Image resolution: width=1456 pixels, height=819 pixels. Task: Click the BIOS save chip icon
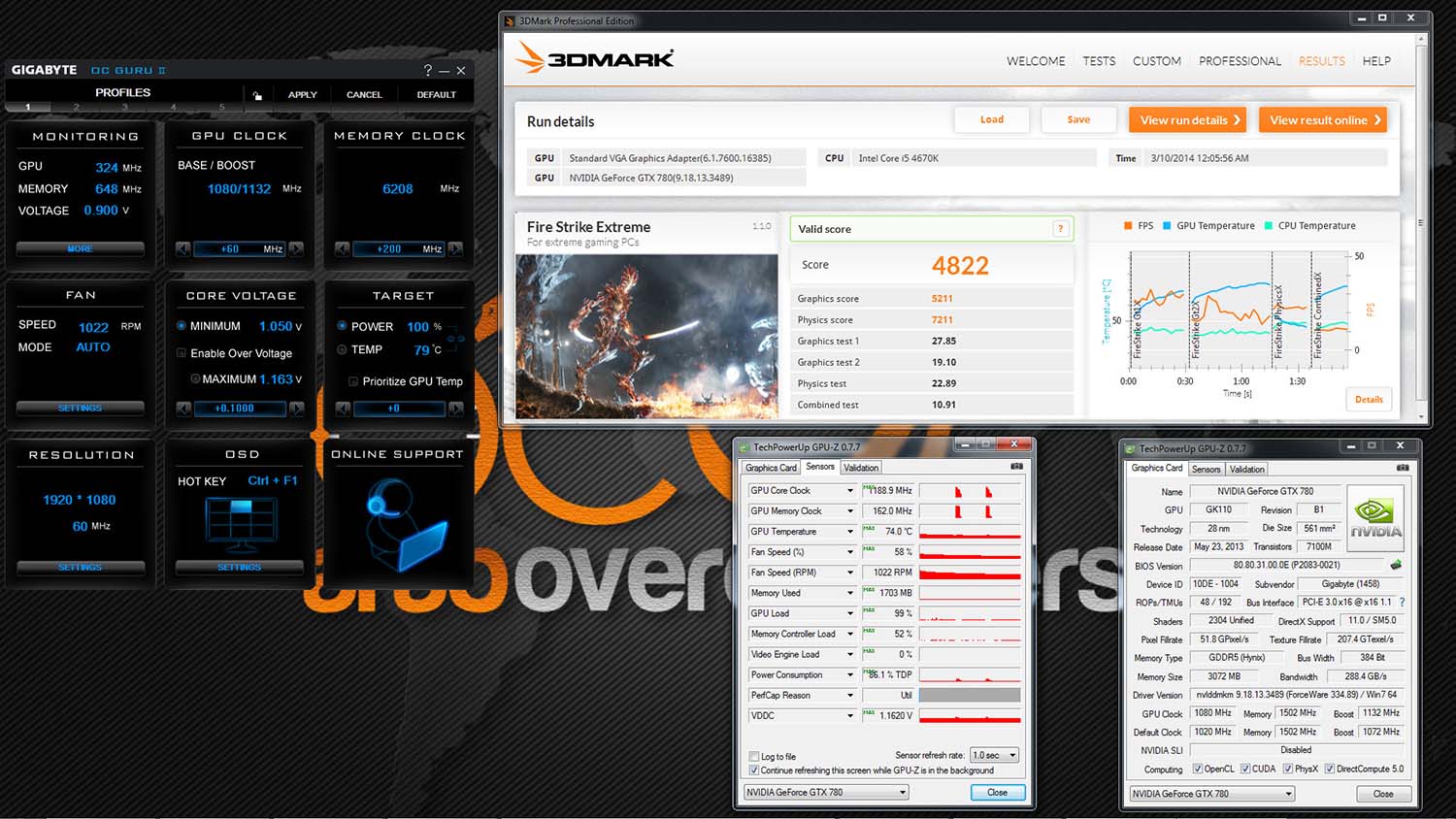1396,565
